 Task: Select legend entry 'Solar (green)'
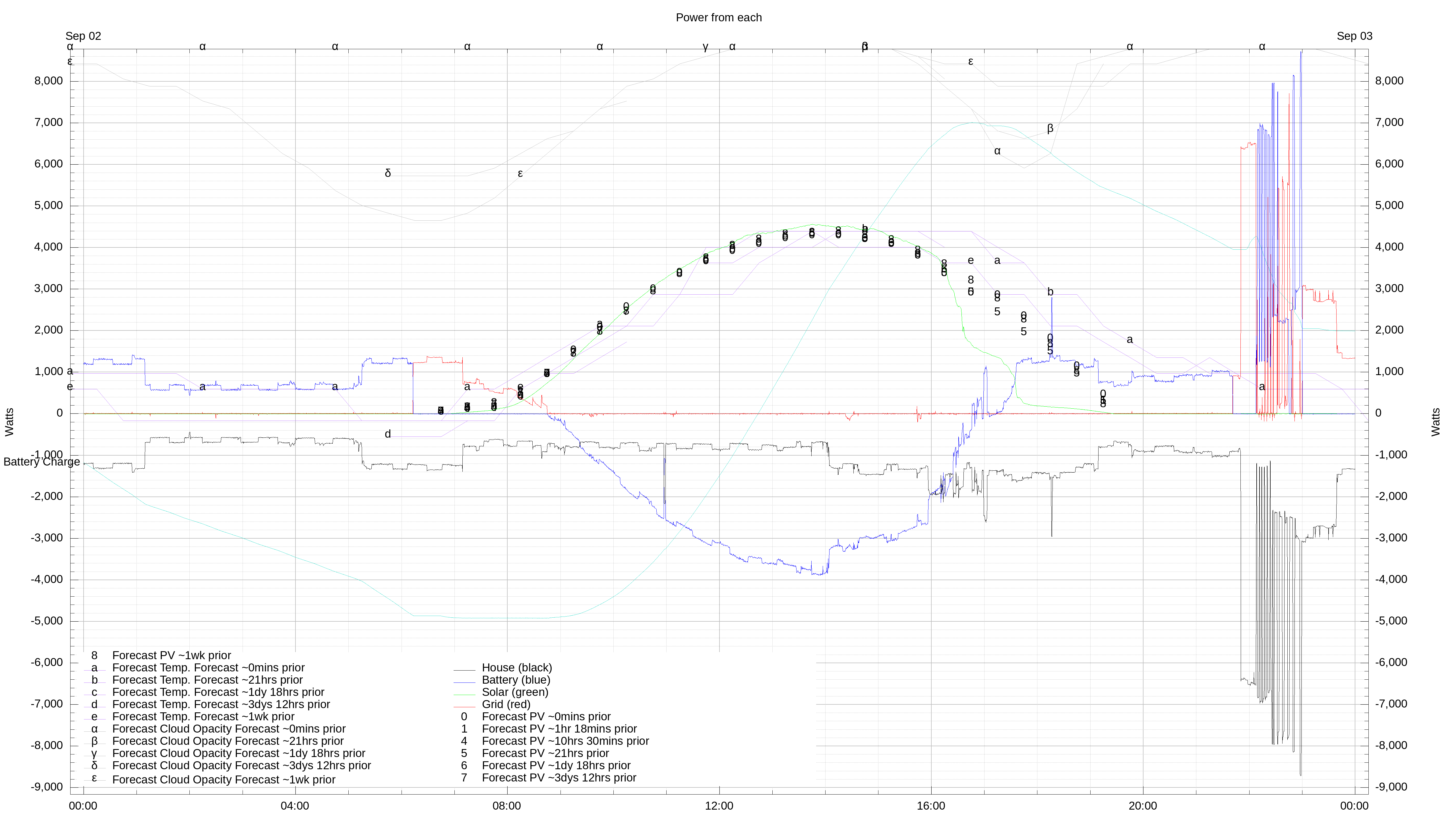click(515, 692)
